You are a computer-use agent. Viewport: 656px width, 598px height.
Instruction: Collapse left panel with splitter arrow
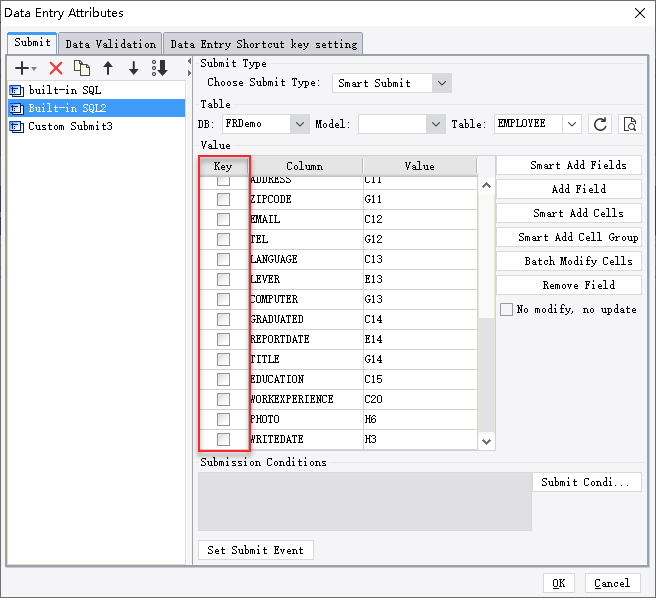pos(189,62)
